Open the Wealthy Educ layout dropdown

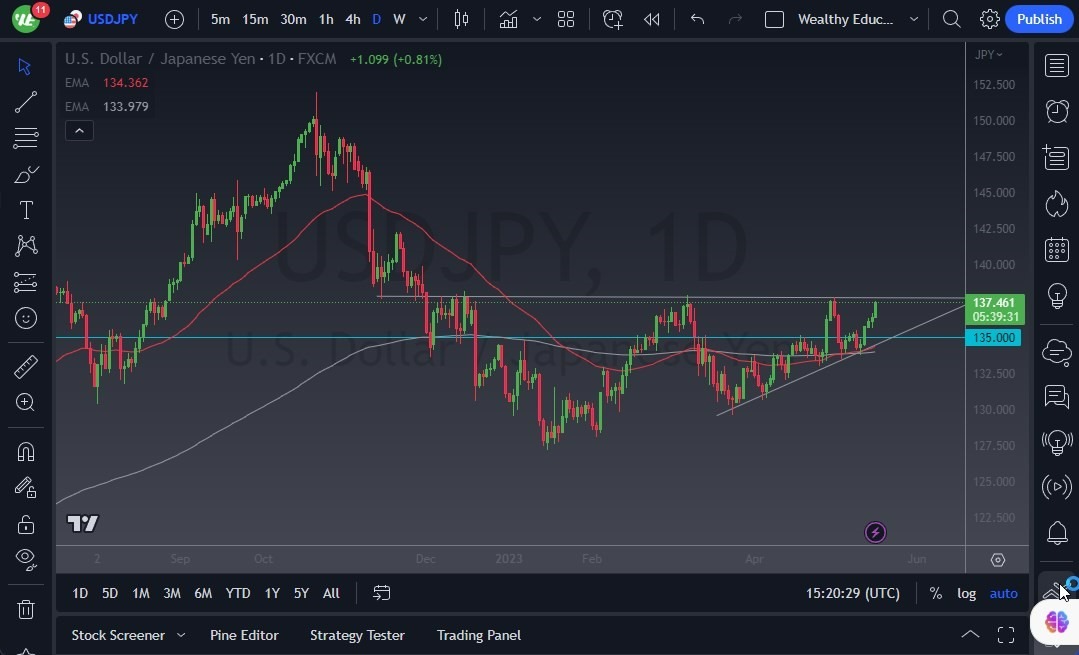913,19
